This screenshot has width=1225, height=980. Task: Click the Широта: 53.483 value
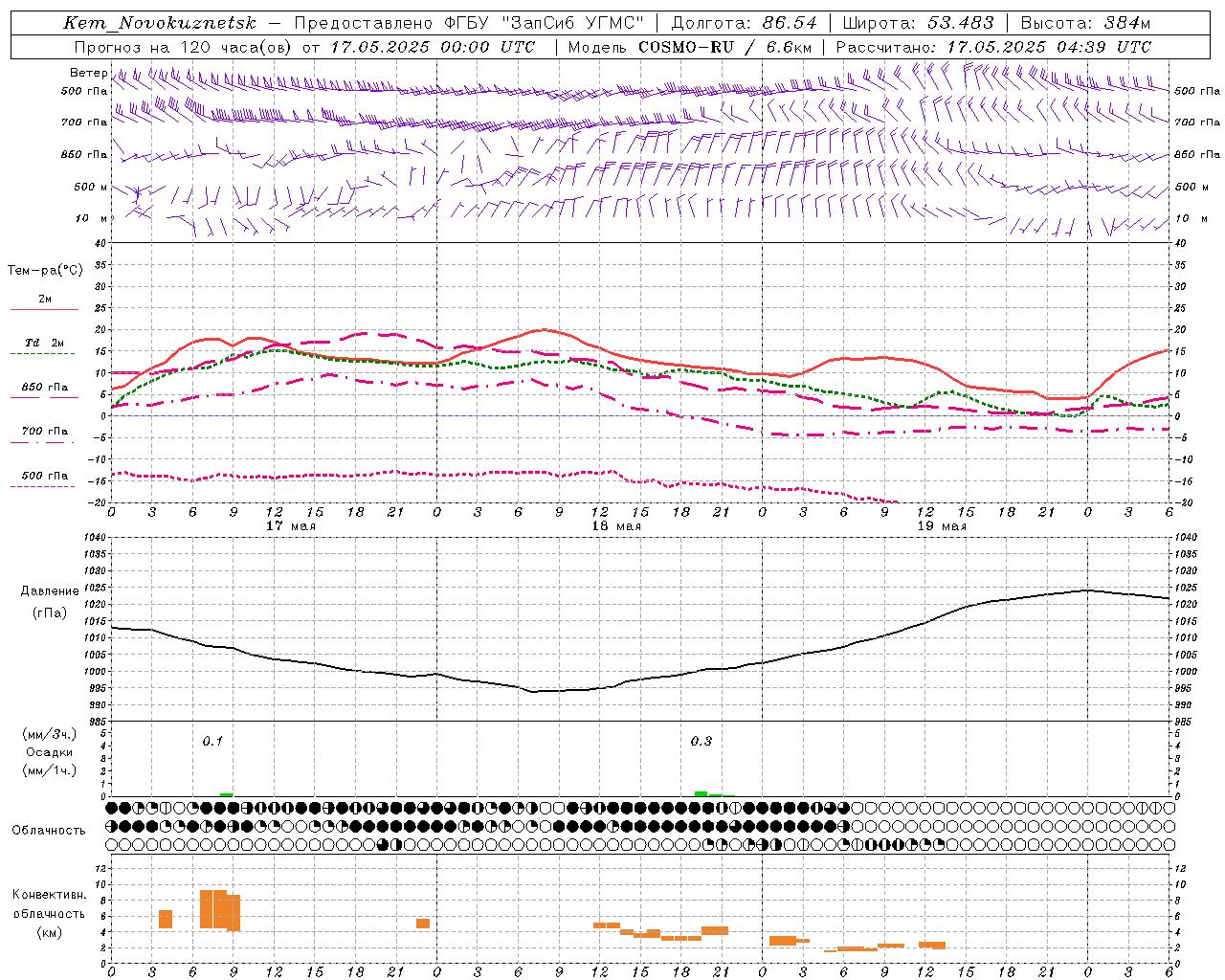tap(919, 23)
